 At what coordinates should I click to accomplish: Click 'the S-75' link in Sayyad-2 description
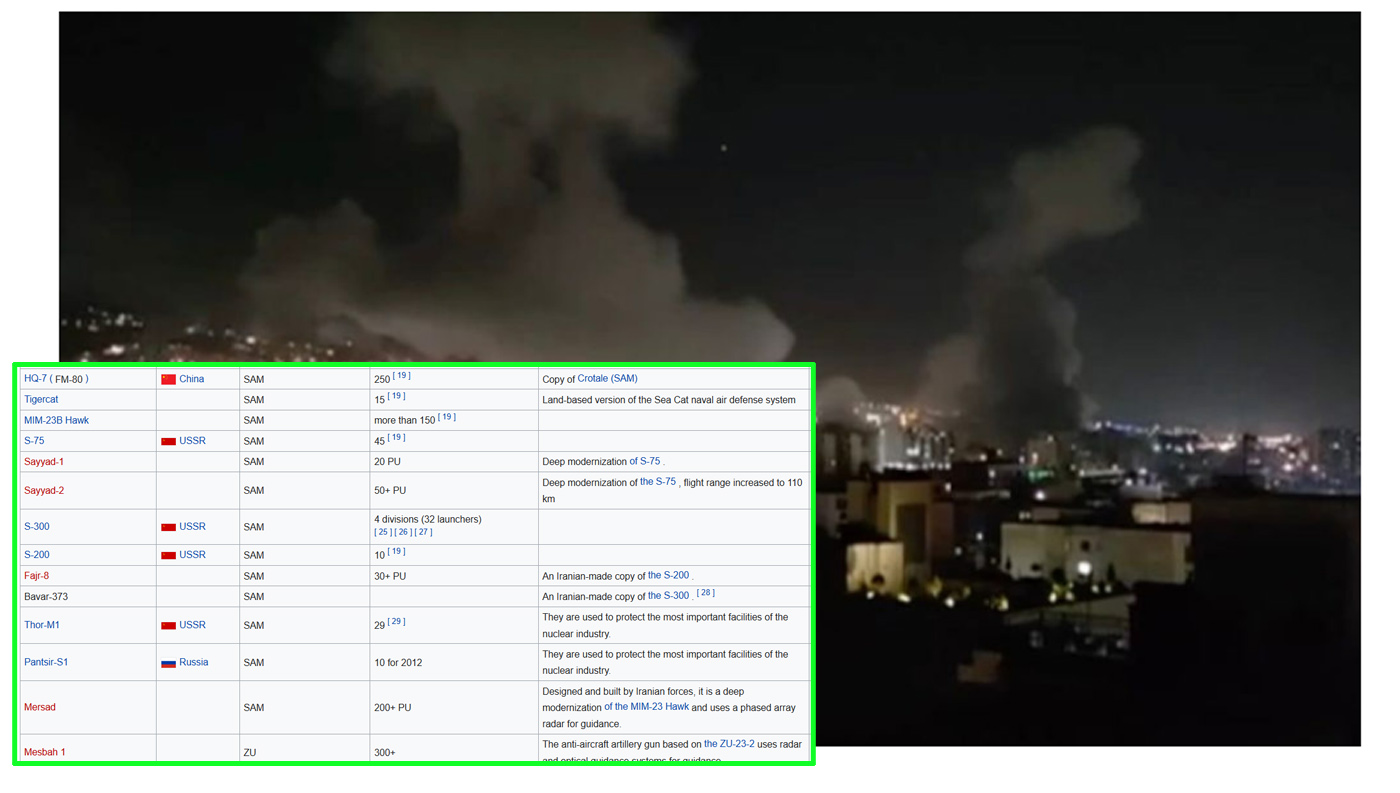658,481
